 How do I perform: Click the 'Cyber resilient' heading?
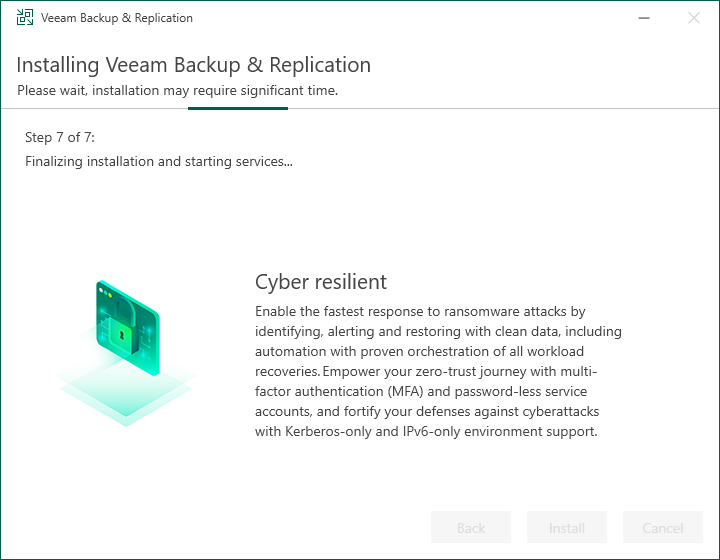[x=321, y=282]
